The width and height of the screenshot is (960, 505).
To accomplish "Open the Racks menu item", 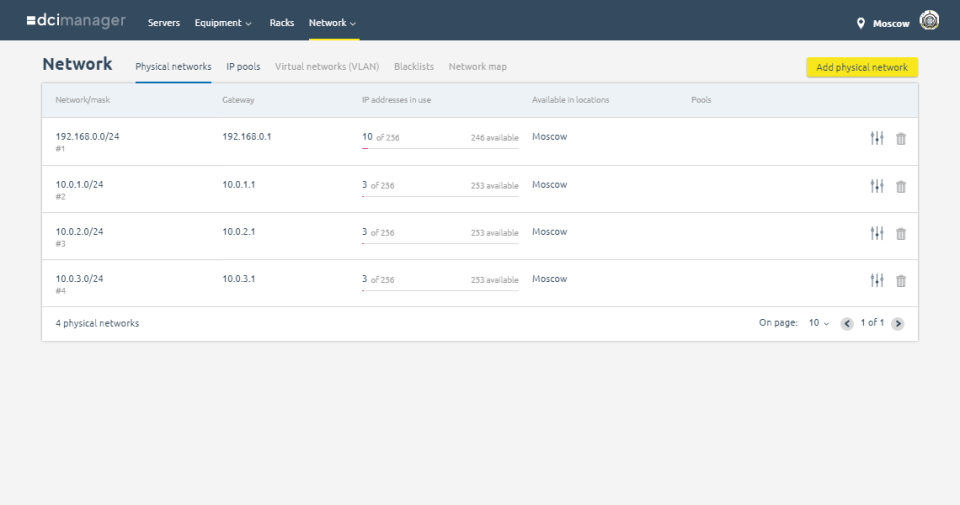I will pos(282,23).
